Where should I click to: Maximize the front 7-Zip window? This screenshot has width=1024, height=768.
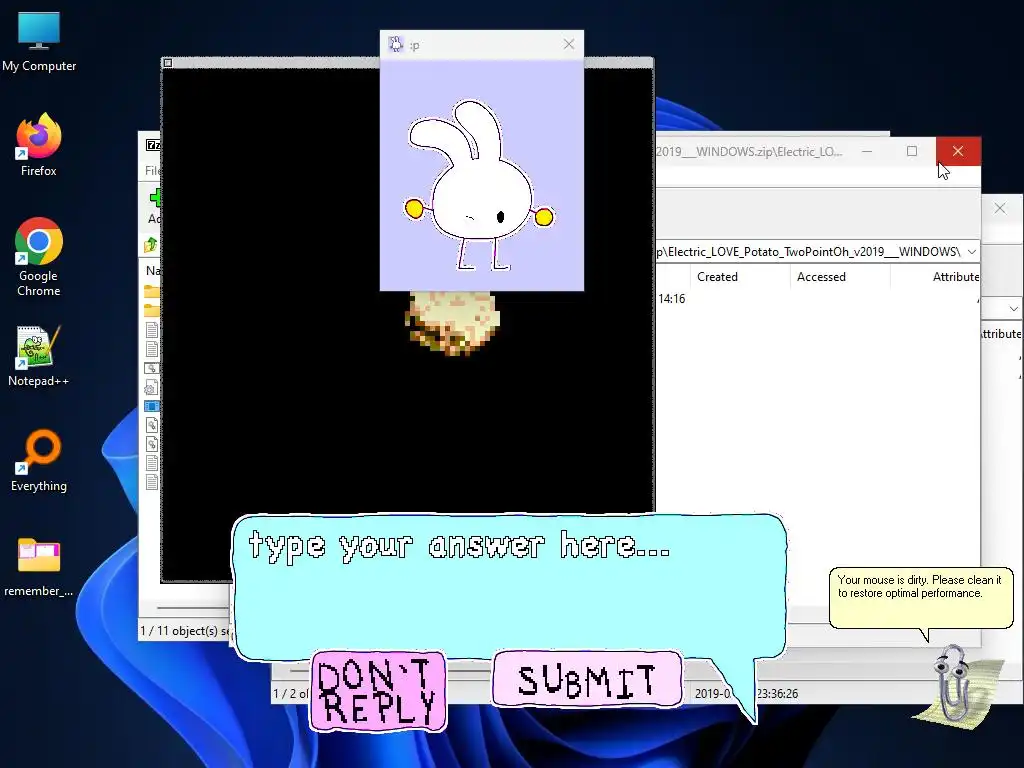pyautogui.click(x=912, y=152)
